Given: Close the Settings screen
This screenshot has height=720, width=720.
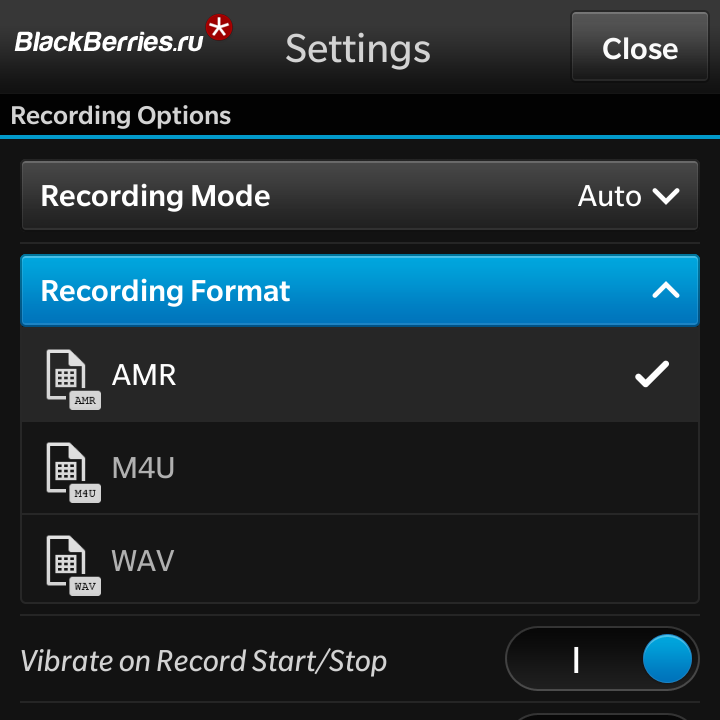Looking at the screenshot, I should coord(639,48).
